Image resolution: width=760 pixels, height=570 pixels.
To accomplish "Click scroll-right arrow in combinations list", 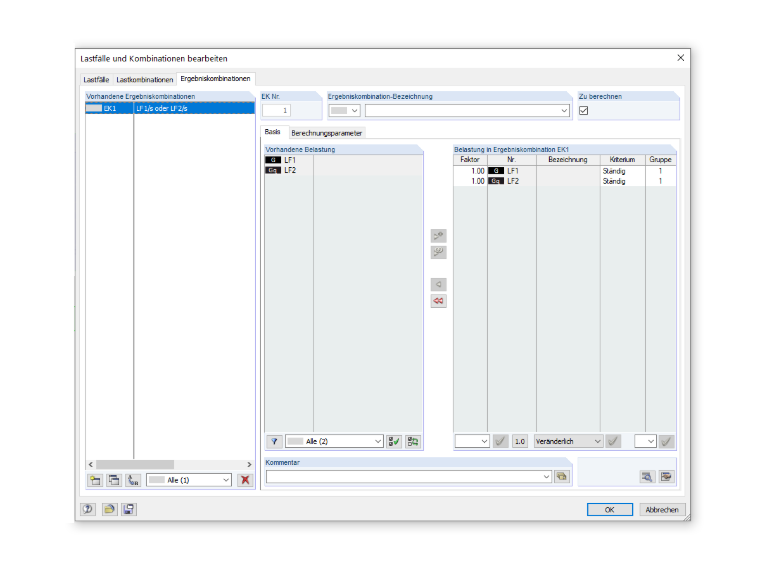I will point(249,464).
